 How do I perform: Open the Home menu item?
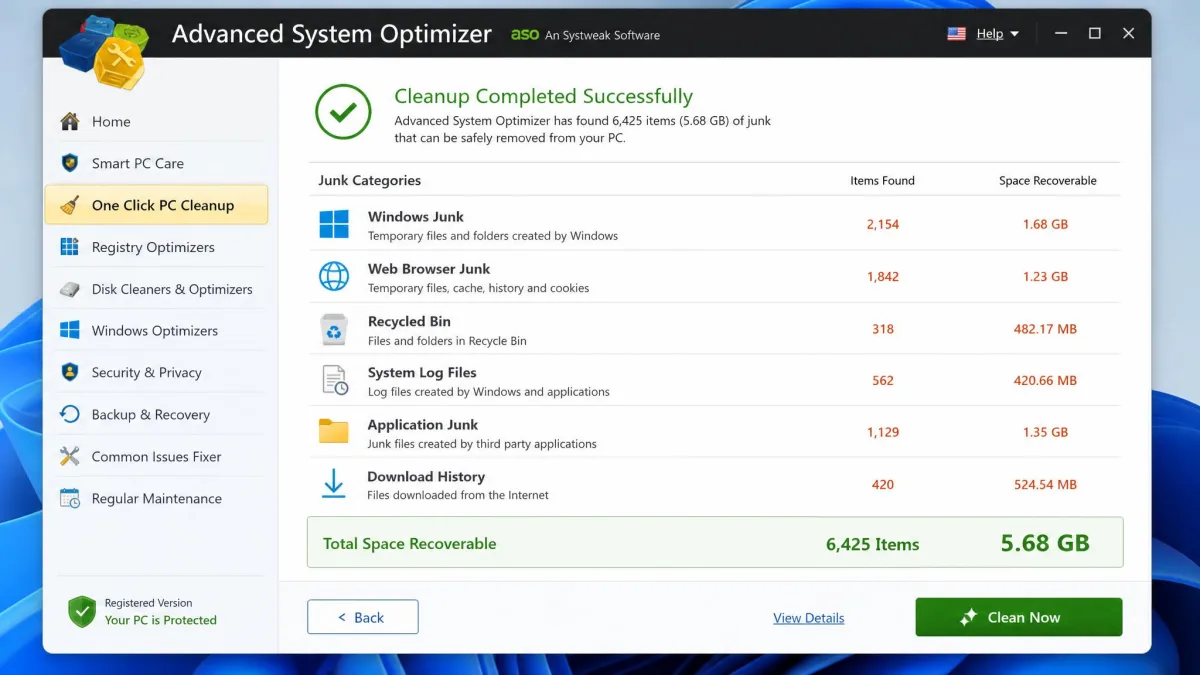111,122
